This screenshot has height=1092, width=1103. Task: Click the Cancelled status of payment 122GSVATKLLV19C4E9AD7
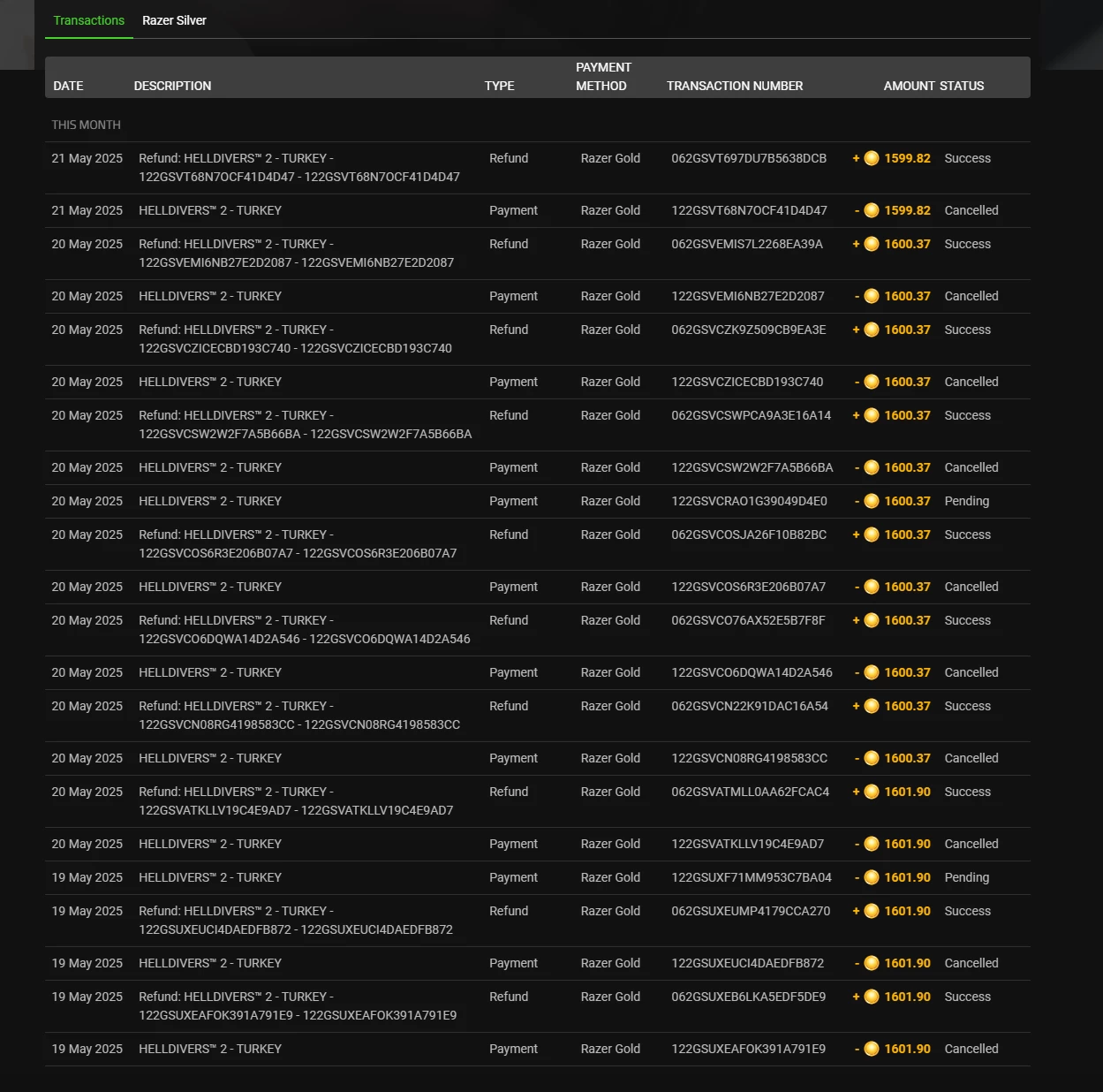971,844
